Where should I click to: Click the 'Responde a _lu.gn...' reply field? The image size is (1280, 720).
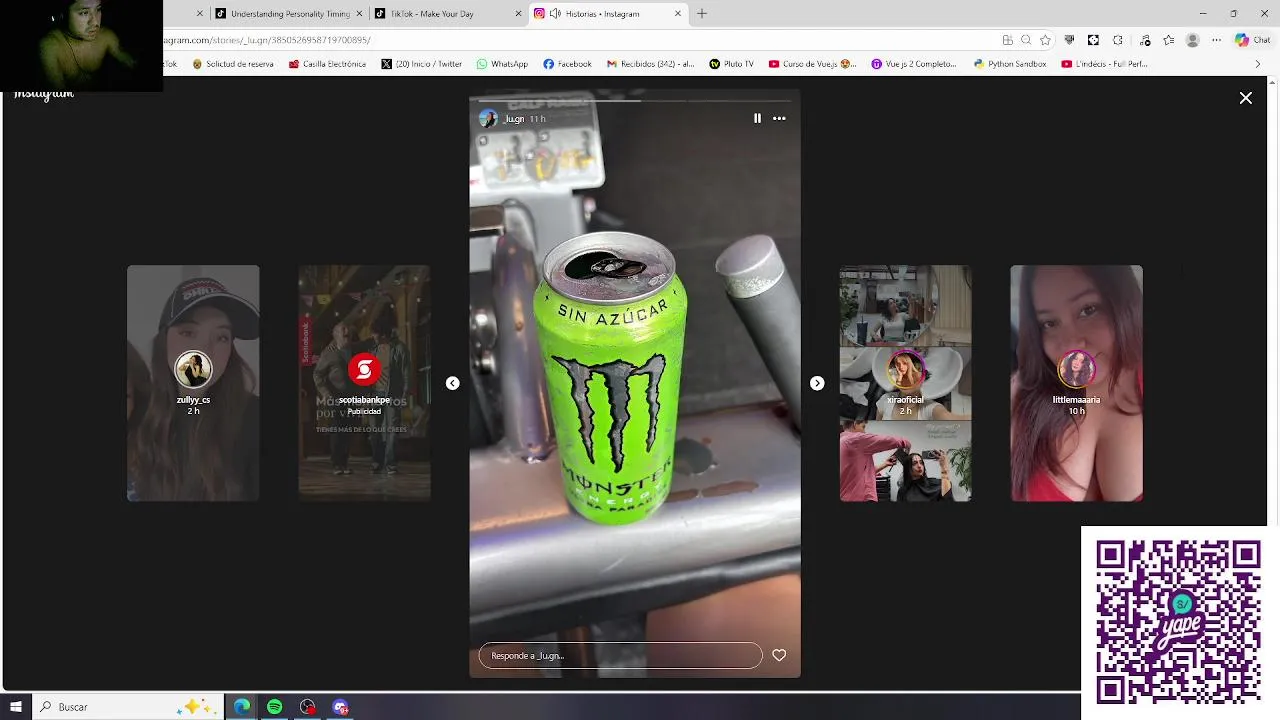(x=620, y=655)
